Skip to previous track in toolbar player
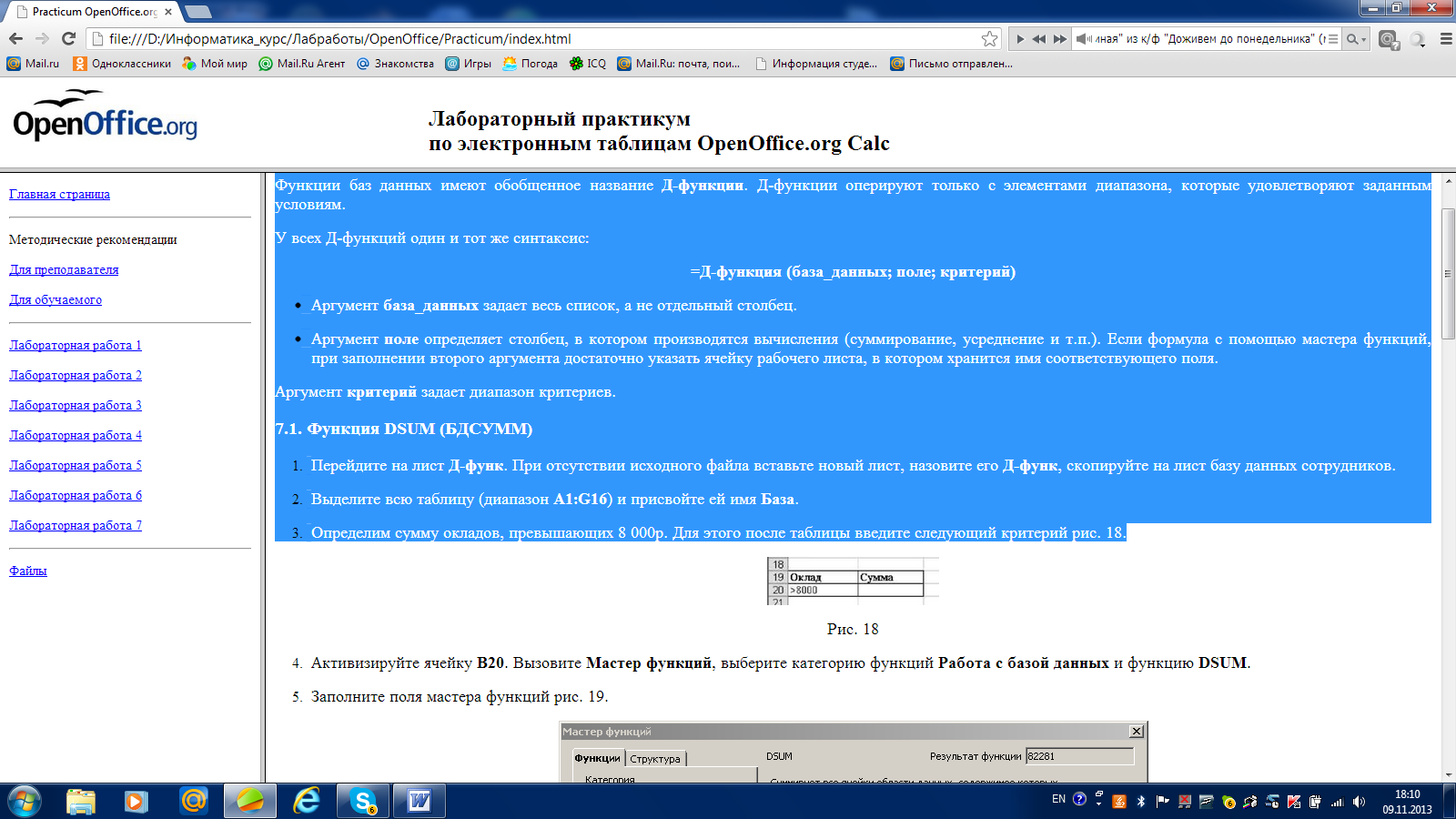 tap(1039, 39)
